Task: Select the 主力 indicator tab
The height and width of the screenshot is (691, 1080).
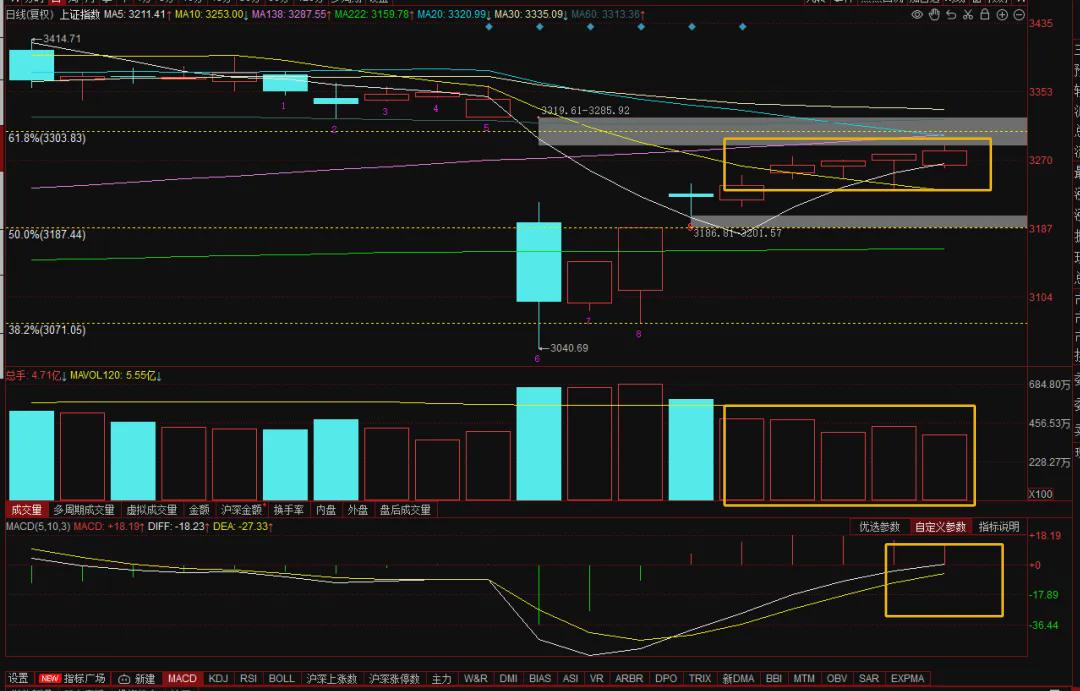Action: [x=442, y=679]
